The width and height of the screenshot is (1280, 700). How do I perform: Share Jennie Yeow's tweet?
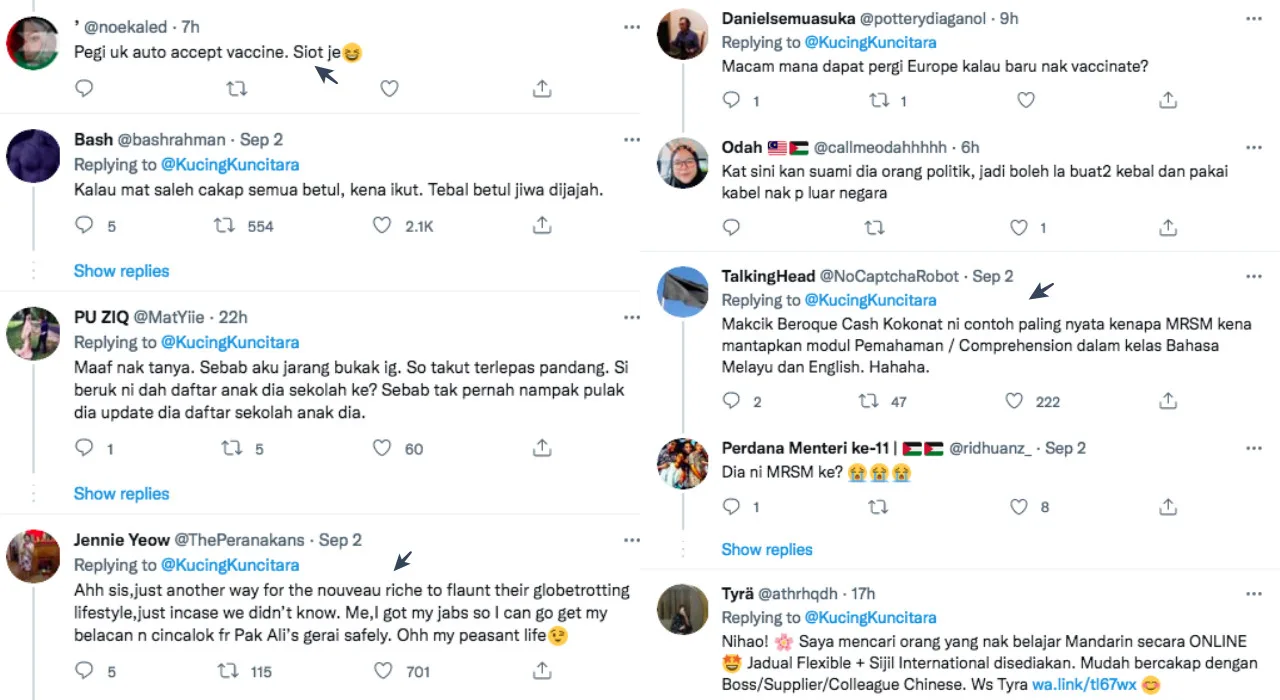(x=542, y=671)
